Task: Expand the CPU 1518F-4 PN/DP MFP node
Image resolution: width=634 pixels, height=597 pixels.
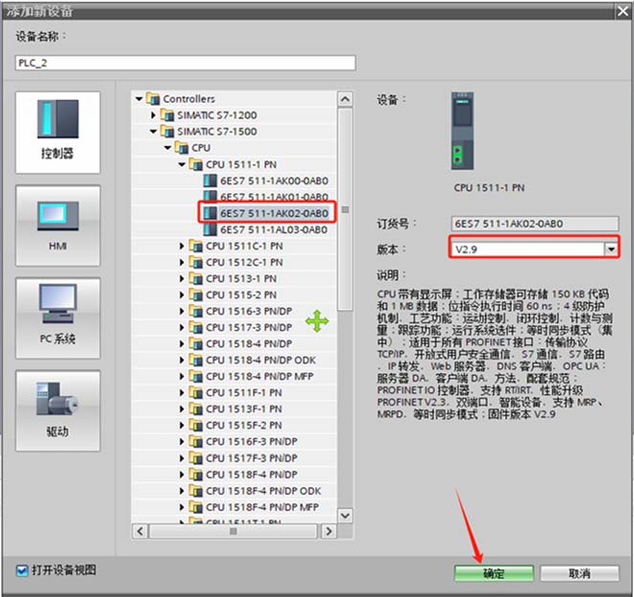Action: point(182,507)
